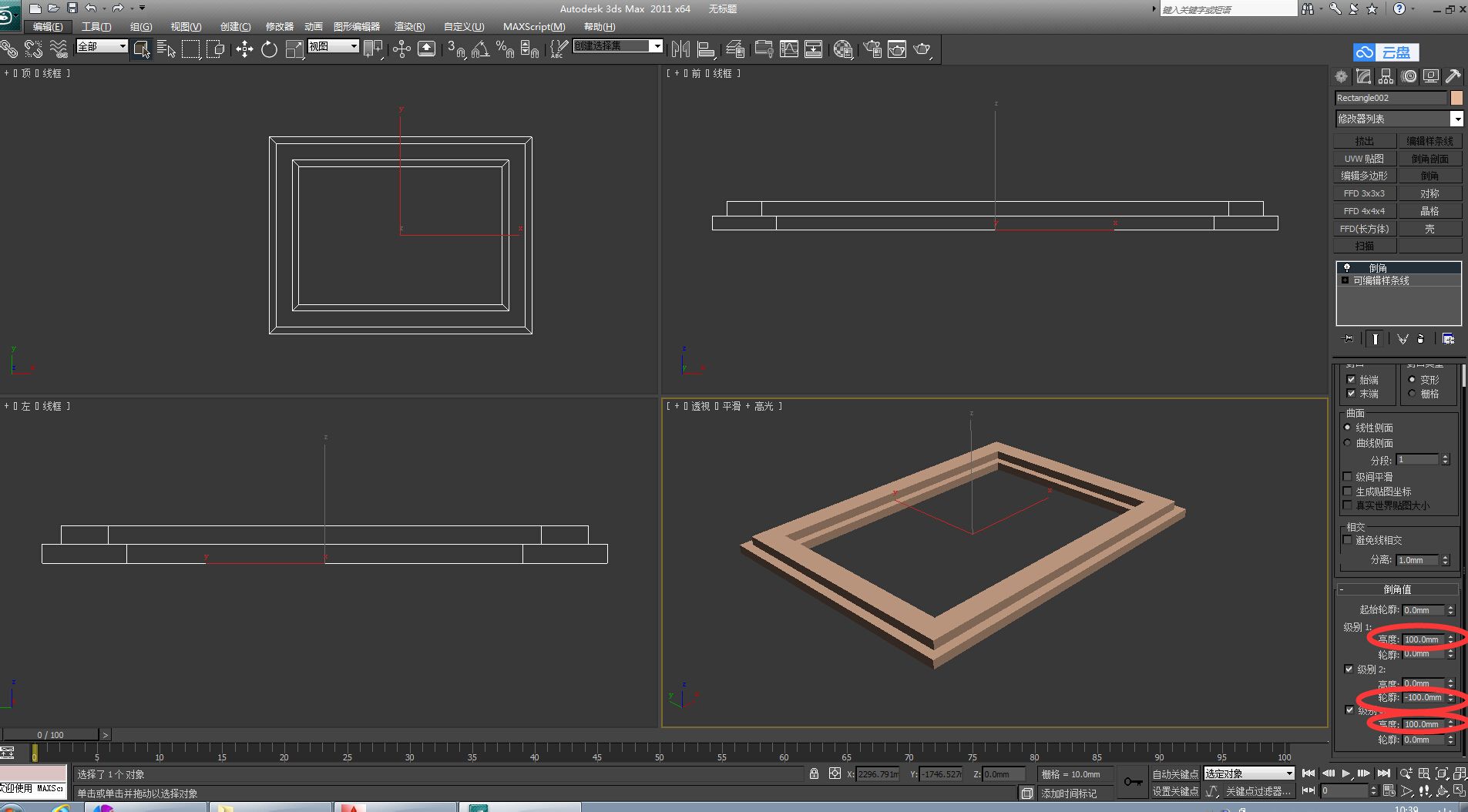Toggle the bevel modifier lightbulb
This screenshot has width=1468, height=812.
1347,267
